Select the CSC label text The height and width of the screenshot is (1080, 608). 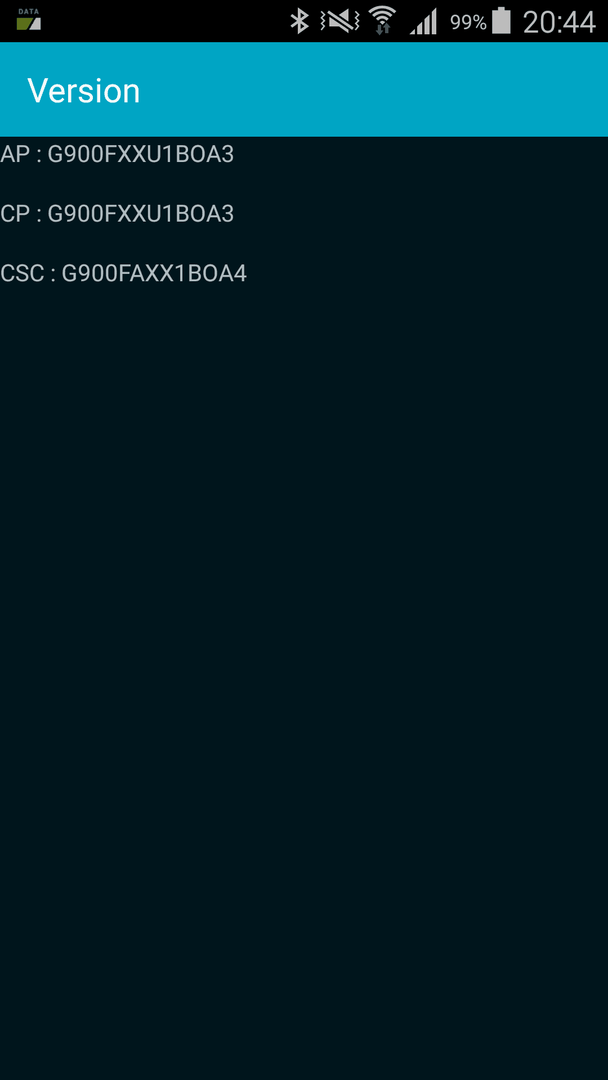(21, 274)
